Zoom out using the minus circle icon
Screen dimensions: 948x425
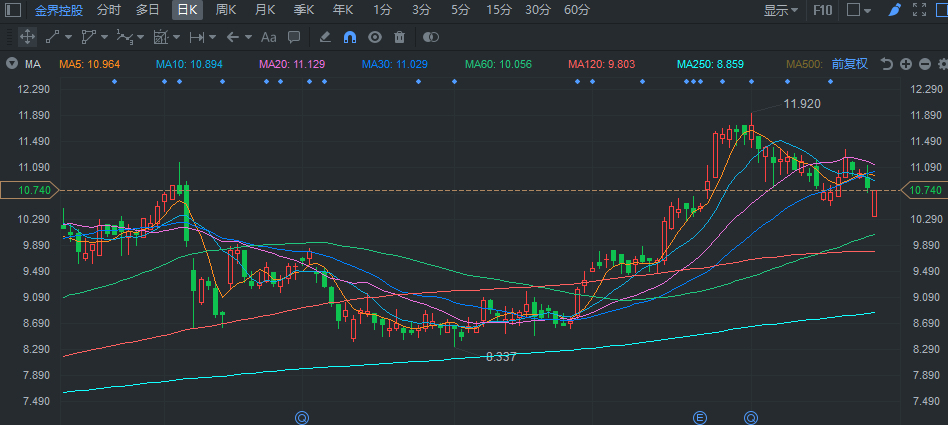pyautogui.click(x=924, y=64)
